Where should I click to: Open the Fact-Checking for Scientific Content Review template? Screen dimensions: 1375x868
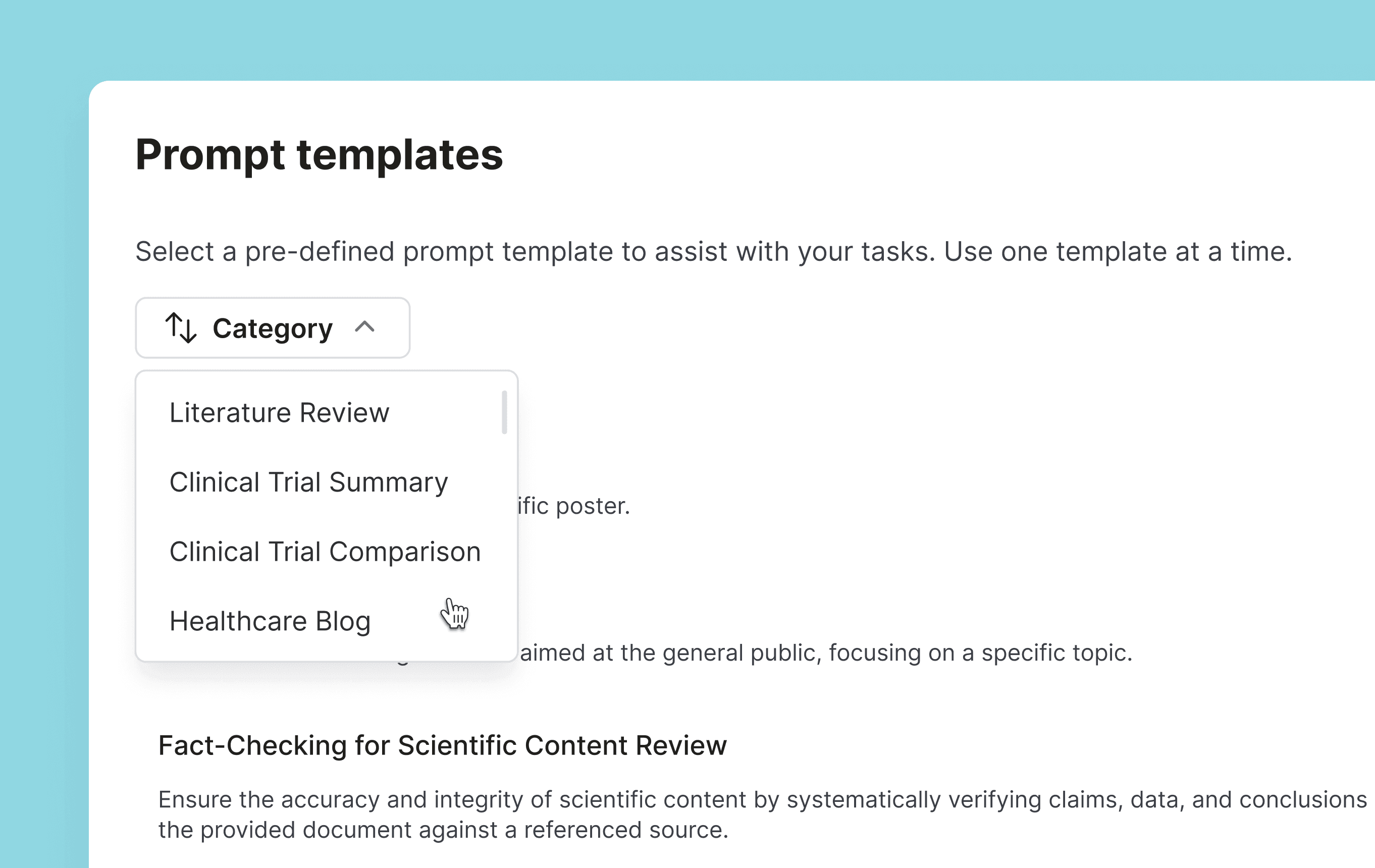pos(442,746)
